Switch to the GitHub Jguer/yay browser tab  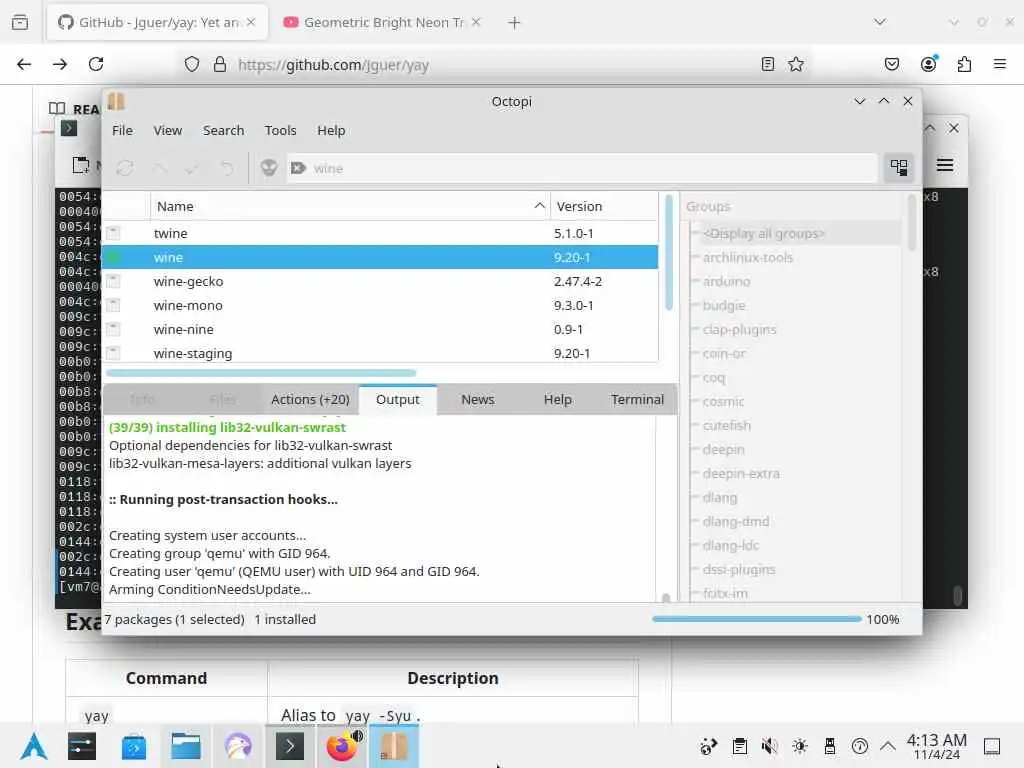[157, 22]
